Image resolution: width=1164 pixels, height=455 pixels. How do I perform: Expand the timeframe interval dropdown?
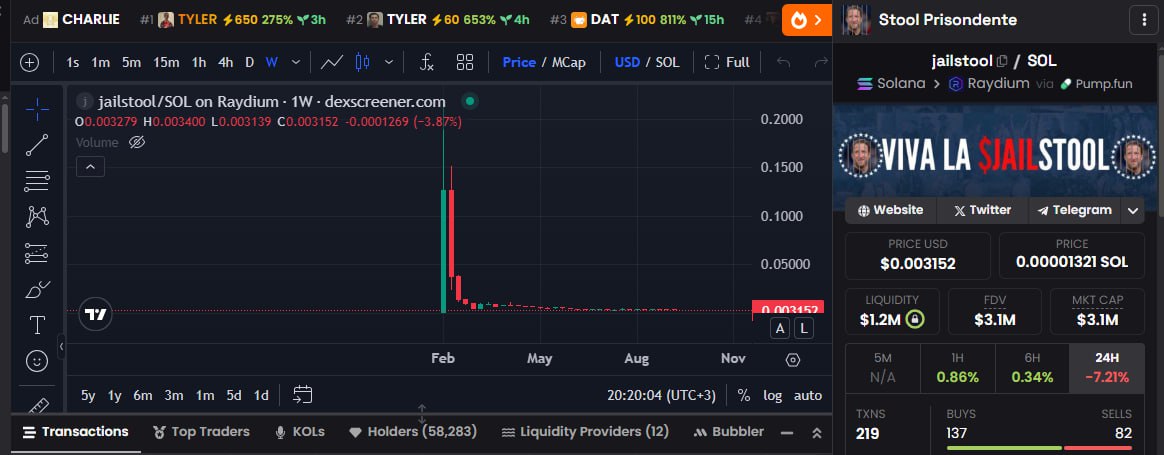click(x=295, y=62)
